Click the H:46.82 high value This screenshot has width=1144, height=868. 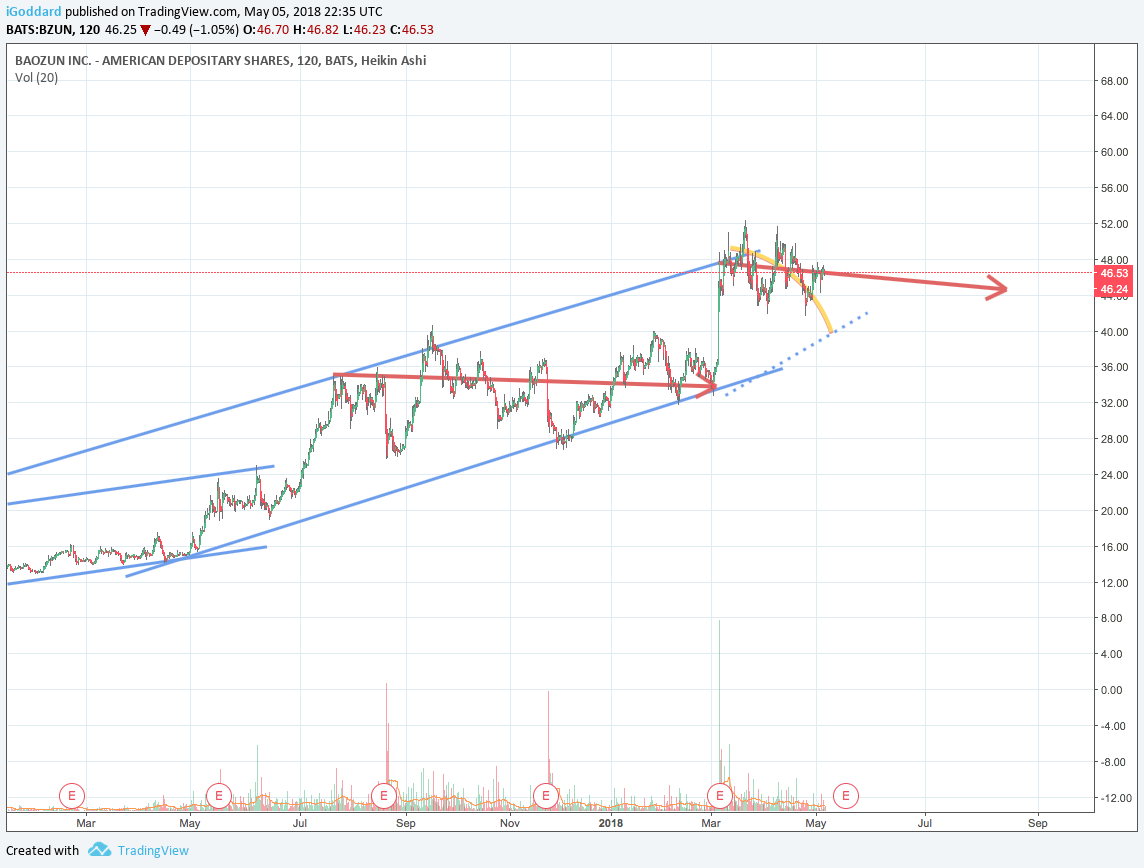[x=317, y=30]
